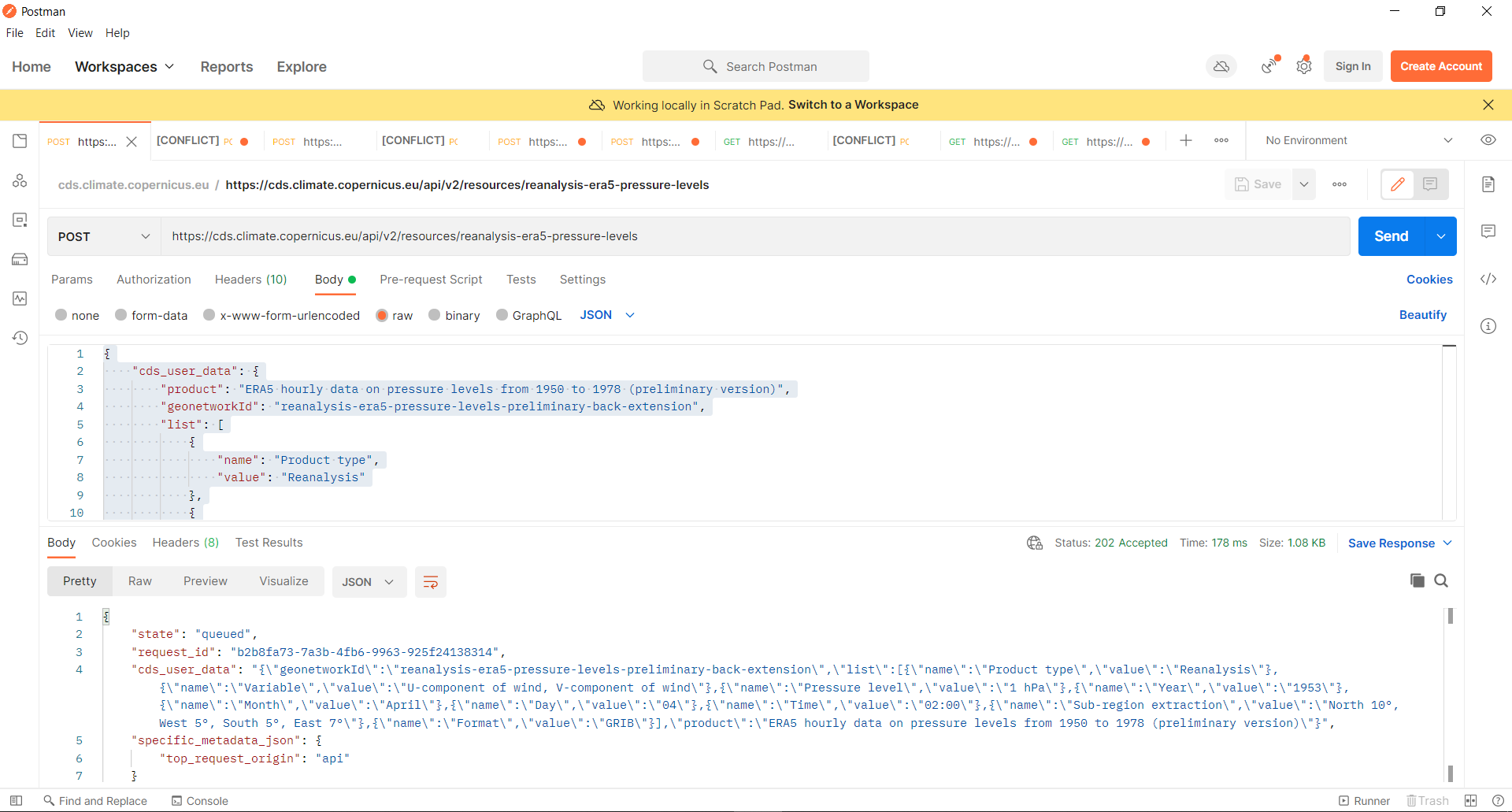
Task: Open a new request tab with plus
Action: coord(1186,140)
